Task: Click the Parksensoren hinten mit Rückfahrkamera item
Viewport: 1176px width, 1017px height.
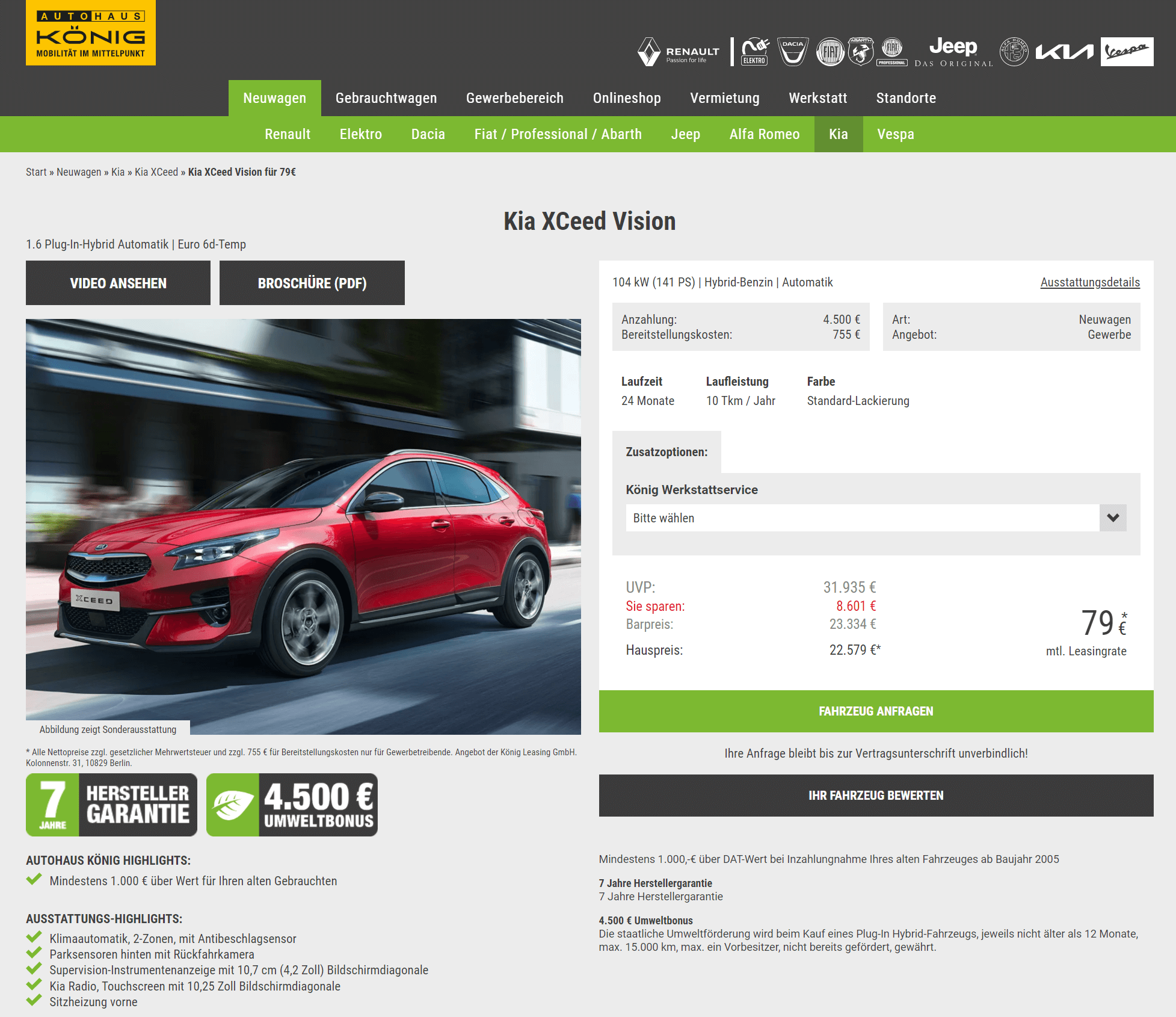Action: click(x=152, y=954)
